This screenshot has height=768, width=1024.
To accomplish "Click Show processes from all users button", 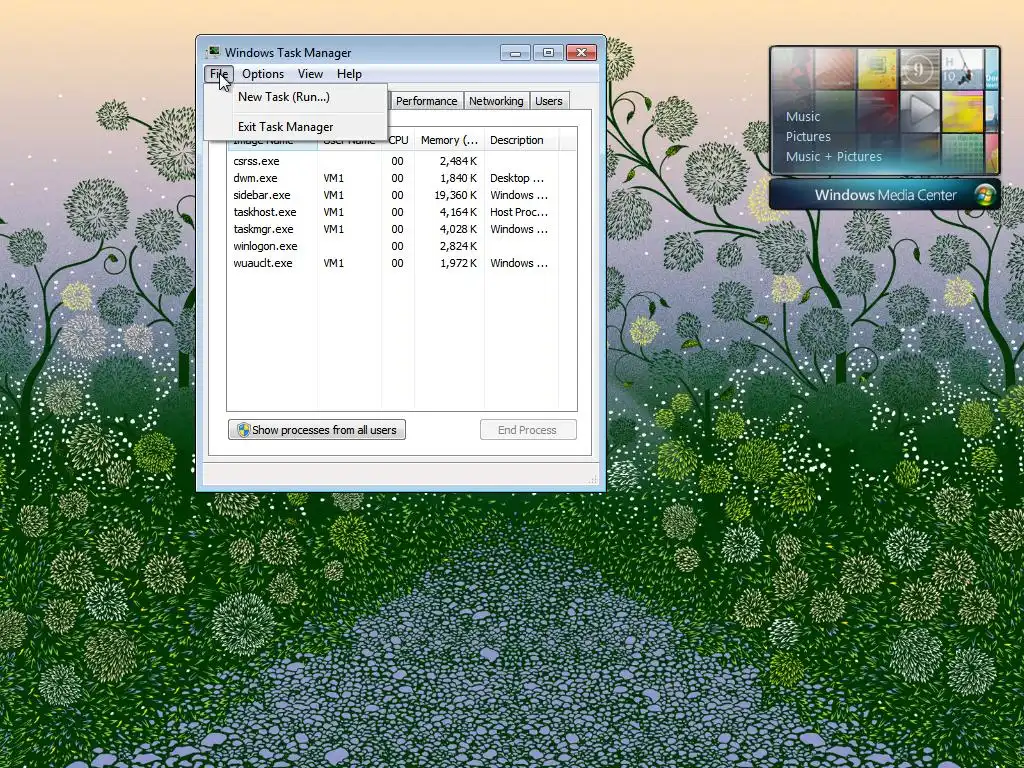I will (x=317, y=430).
